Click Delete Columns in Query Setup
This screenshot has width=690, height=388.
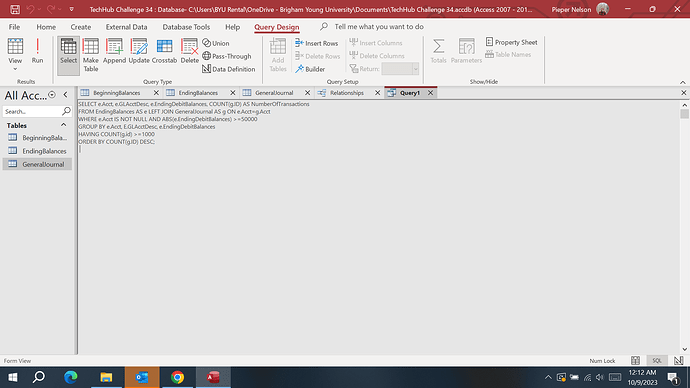pyautogui.click(x=377, y=56)
